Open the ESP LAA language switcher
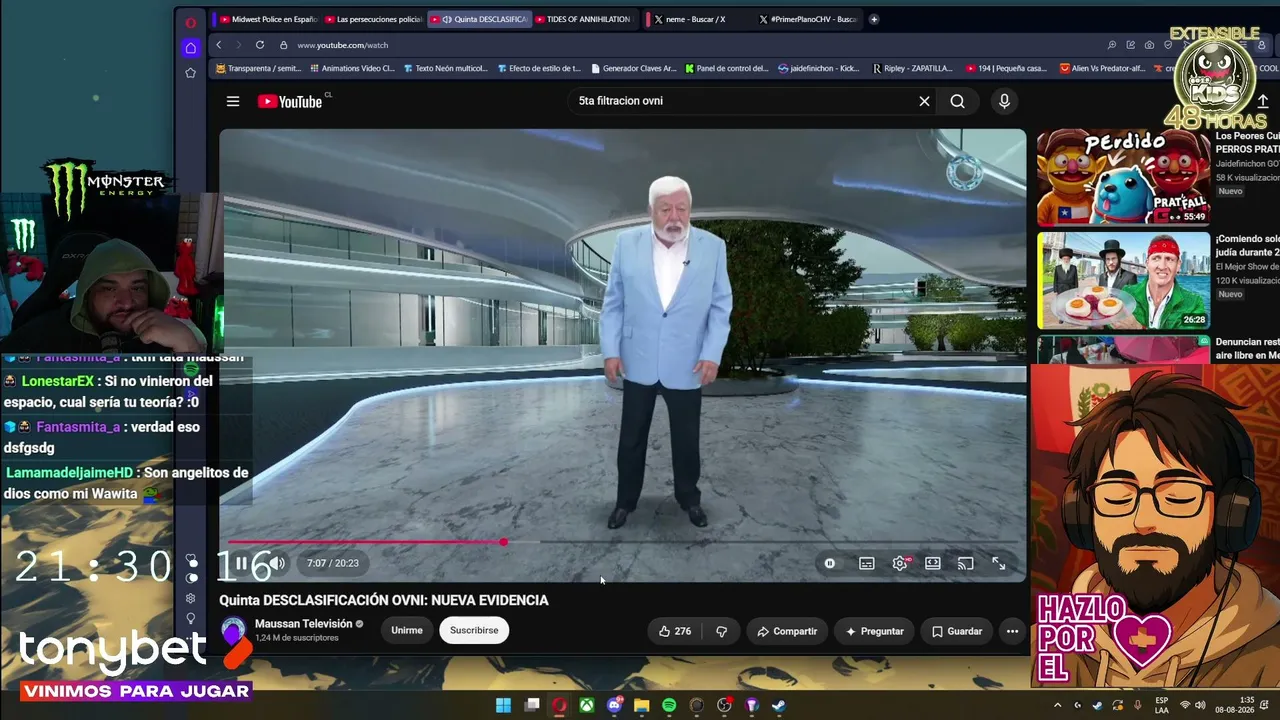The width and height of the screenshot is (1280, 720). pos(1162,705)
